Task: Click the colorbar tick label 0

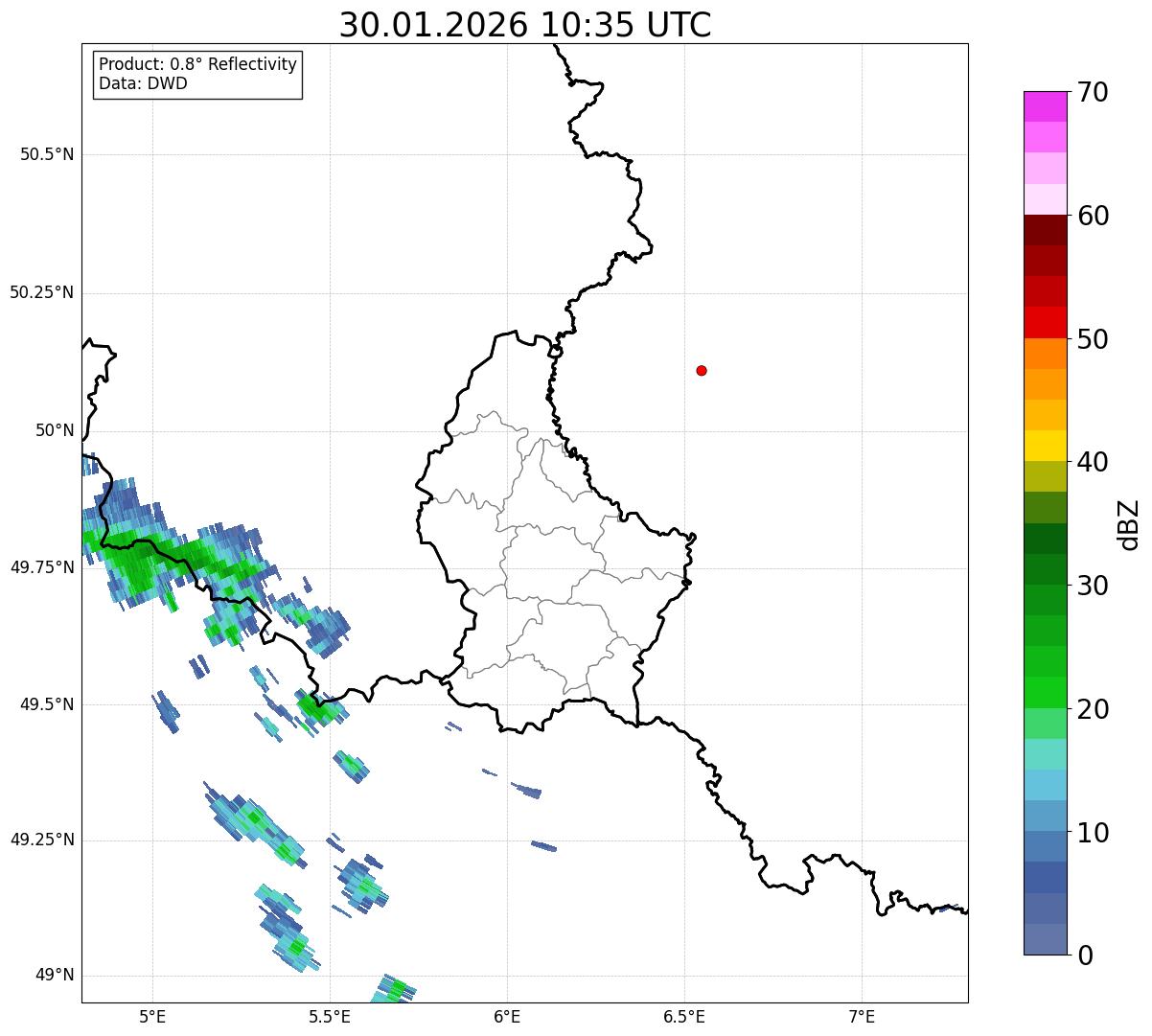Action: tap(1085, 955)
